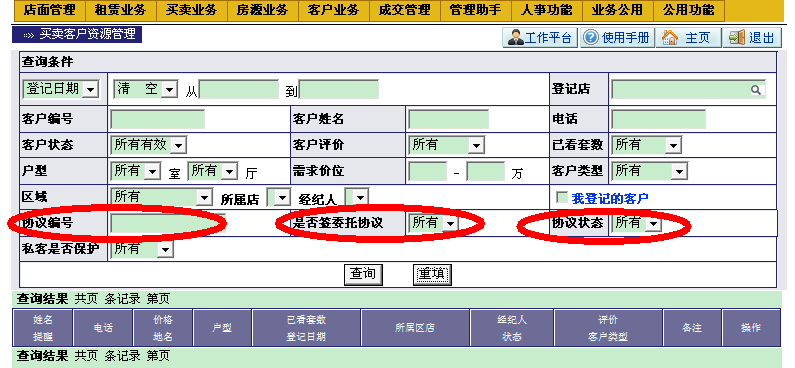Click the 操作 column header
Viewport: 795px width, 368px height.
751,328
